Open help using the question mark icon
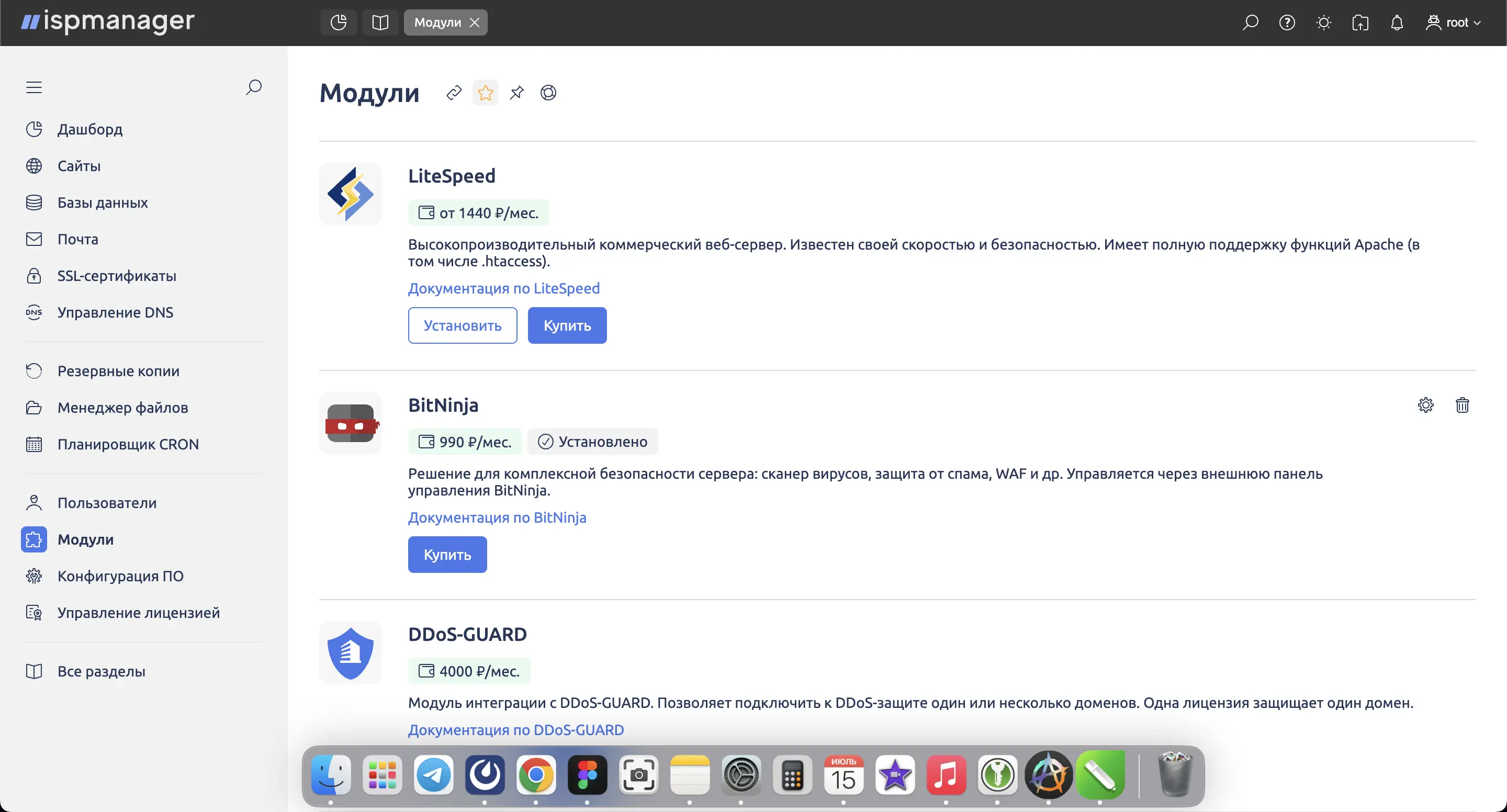This screenshot has height=812, width=1507. click(x=1287, y=22)
